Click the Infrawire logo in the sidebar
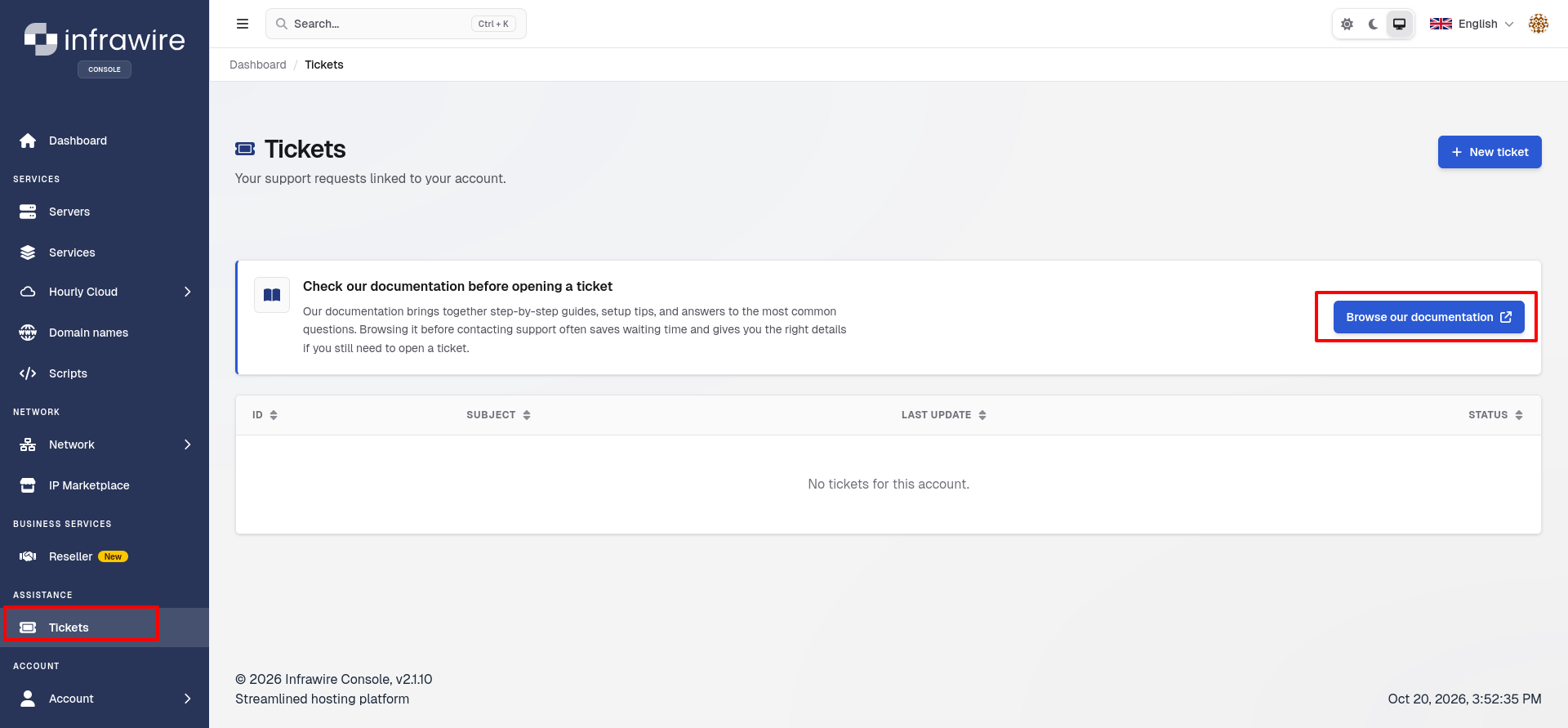Screen dimensions: 1568x728 click(105, 39)
